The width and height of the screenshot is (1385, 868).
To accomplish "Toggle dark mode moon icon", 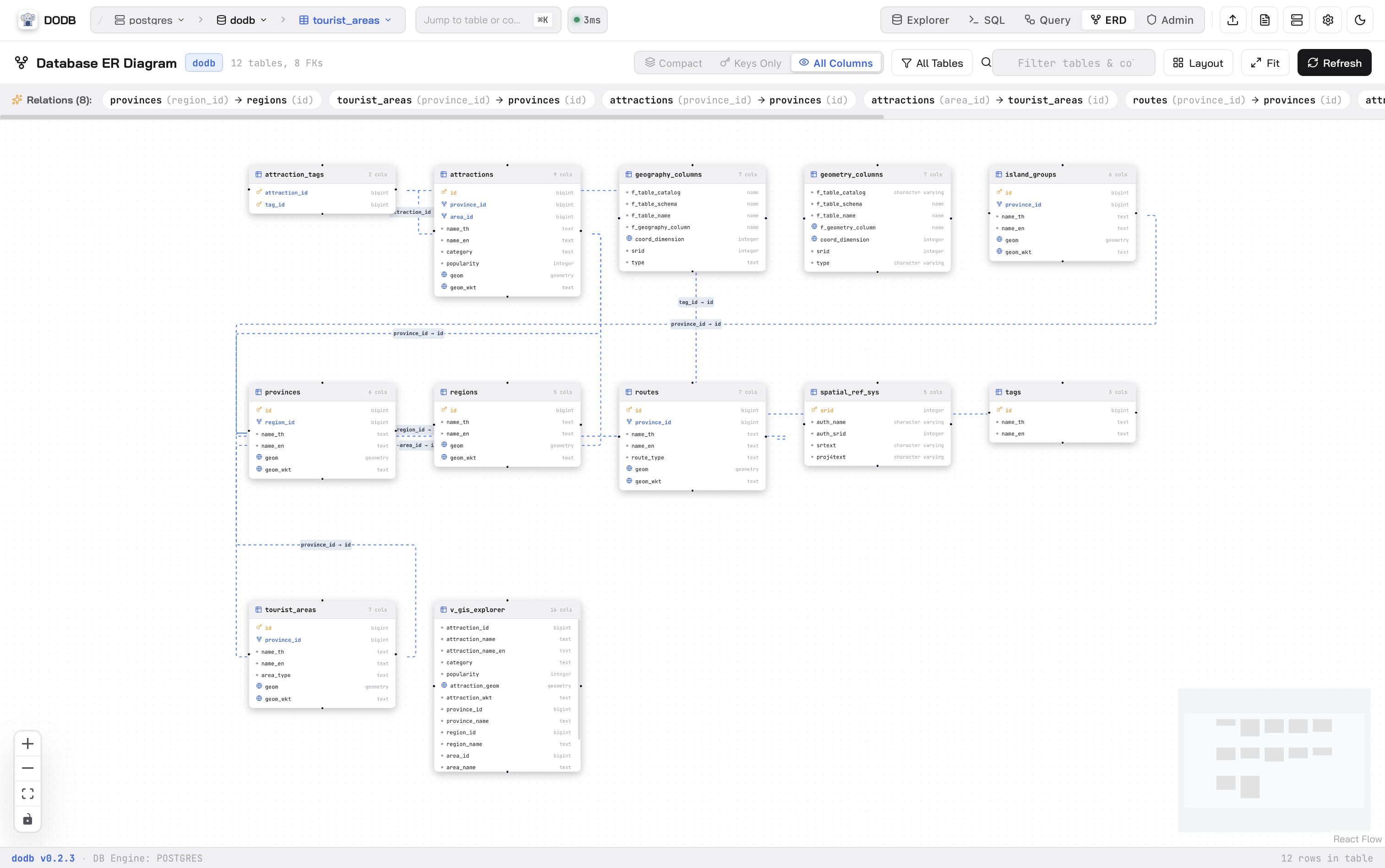I will pos(1360,20).
